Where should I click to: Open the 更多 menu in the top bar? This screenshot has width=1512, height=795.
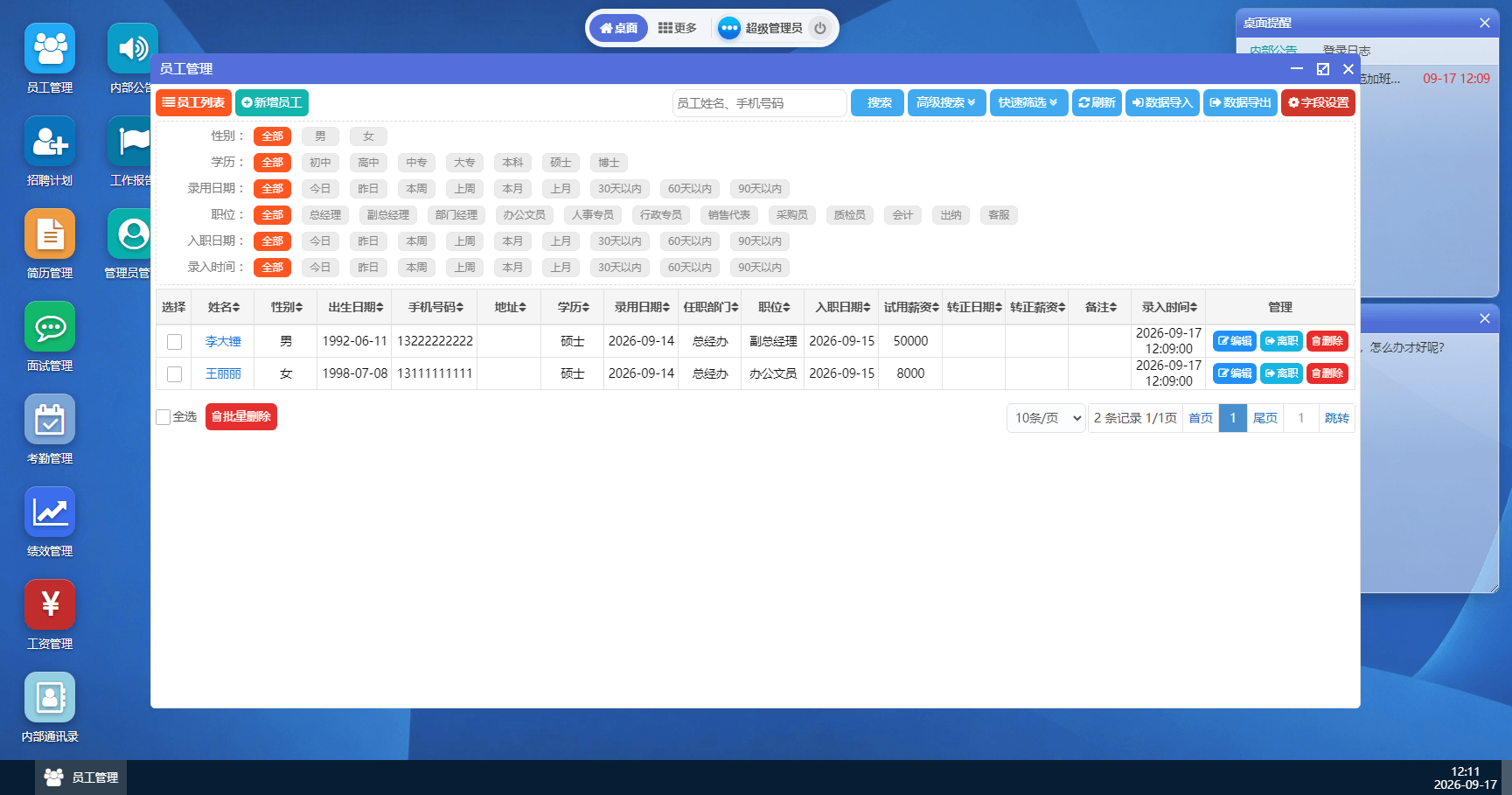(x=678, y=28)
